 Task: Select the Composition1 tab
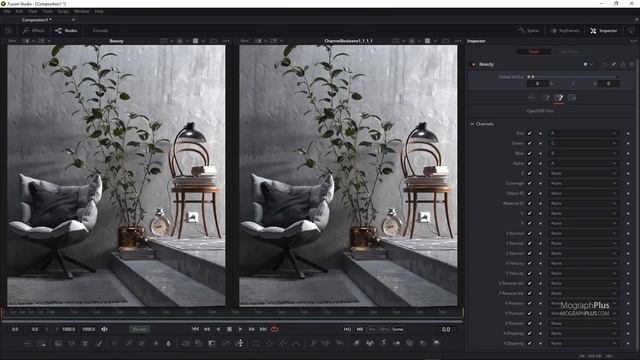pos(37,20)
